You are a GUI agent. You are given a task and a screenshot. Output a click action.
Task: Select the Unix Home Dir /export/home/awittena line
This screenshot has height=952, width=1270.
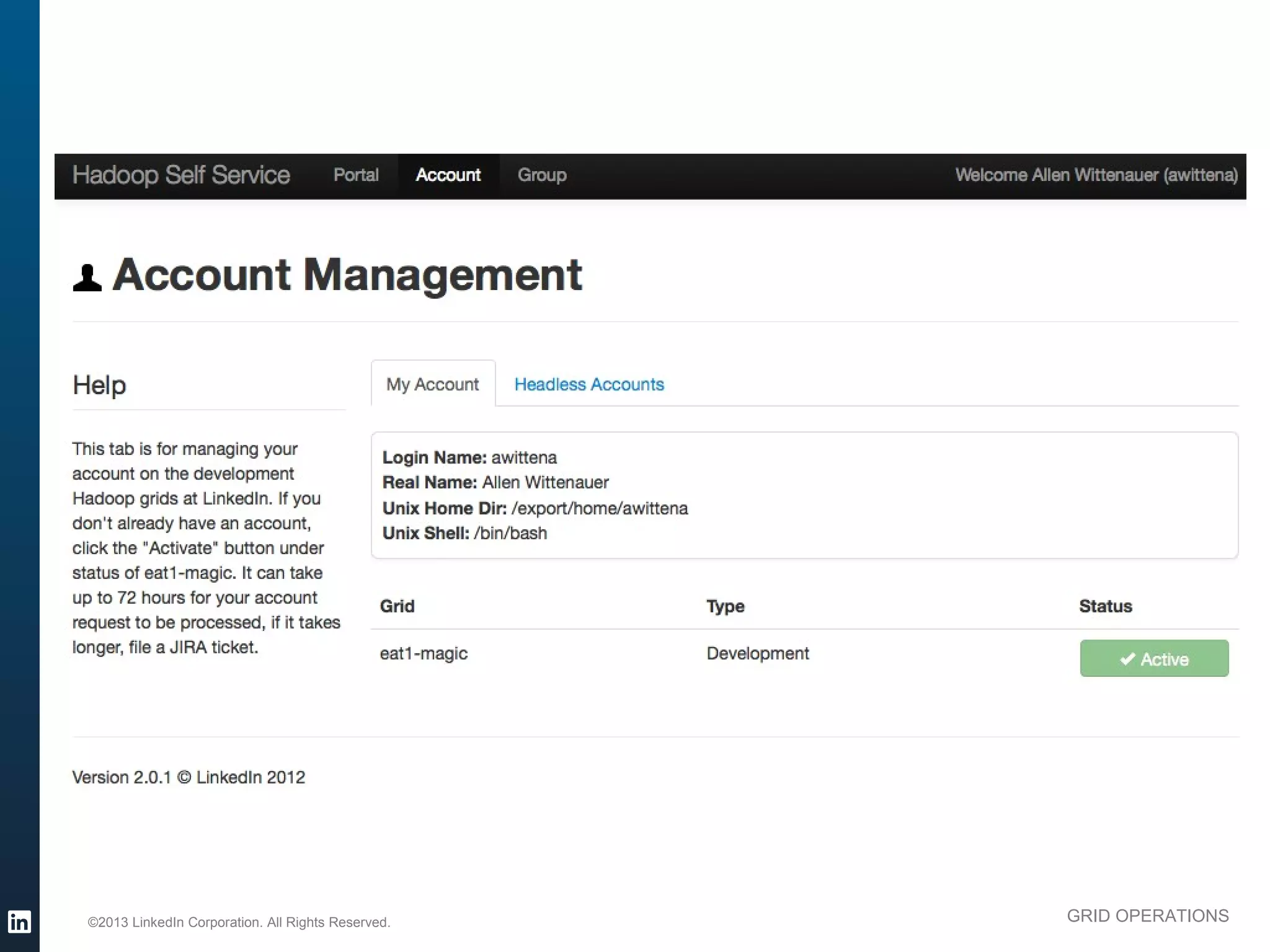535,508
